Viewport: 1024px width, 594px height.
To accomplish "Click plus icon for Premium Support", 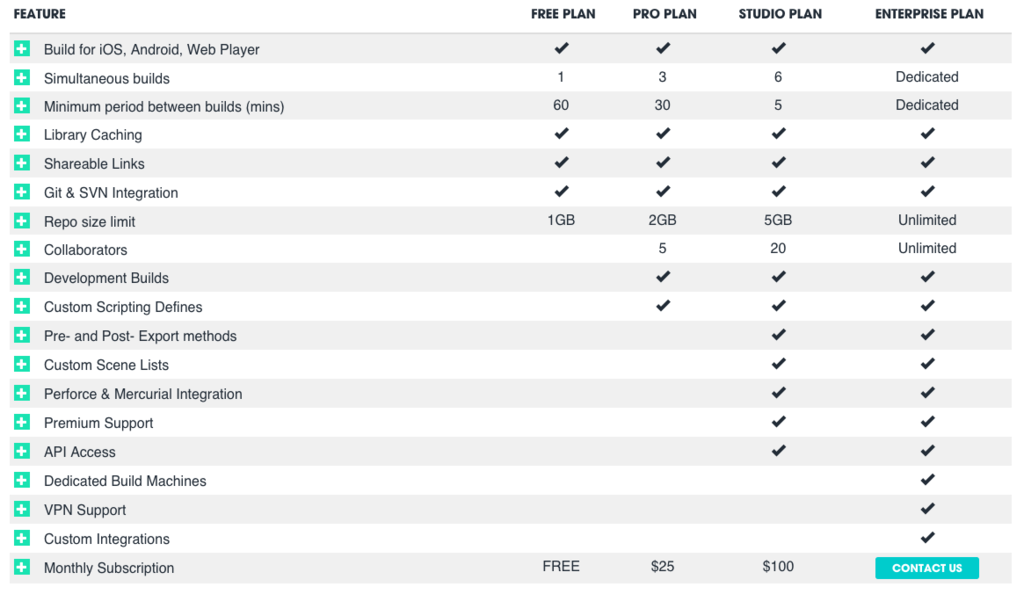I will (x=22, y=423).
